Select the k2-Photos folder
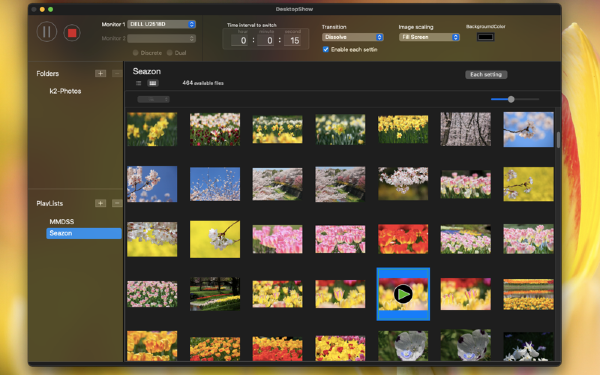The width and height of the screenshot is (600, 375). [65, 91]
